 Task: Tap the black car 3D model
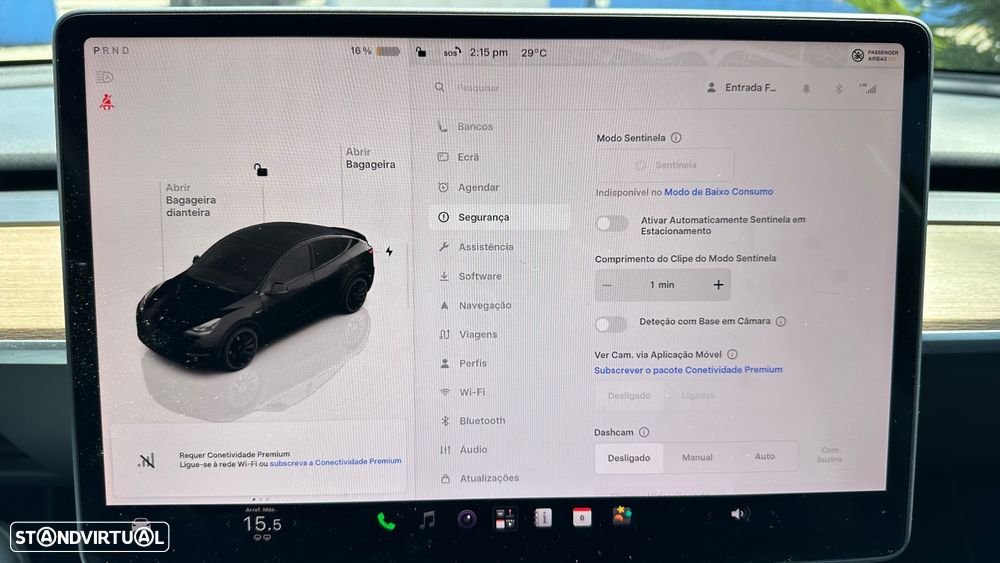tap(256, 295)
